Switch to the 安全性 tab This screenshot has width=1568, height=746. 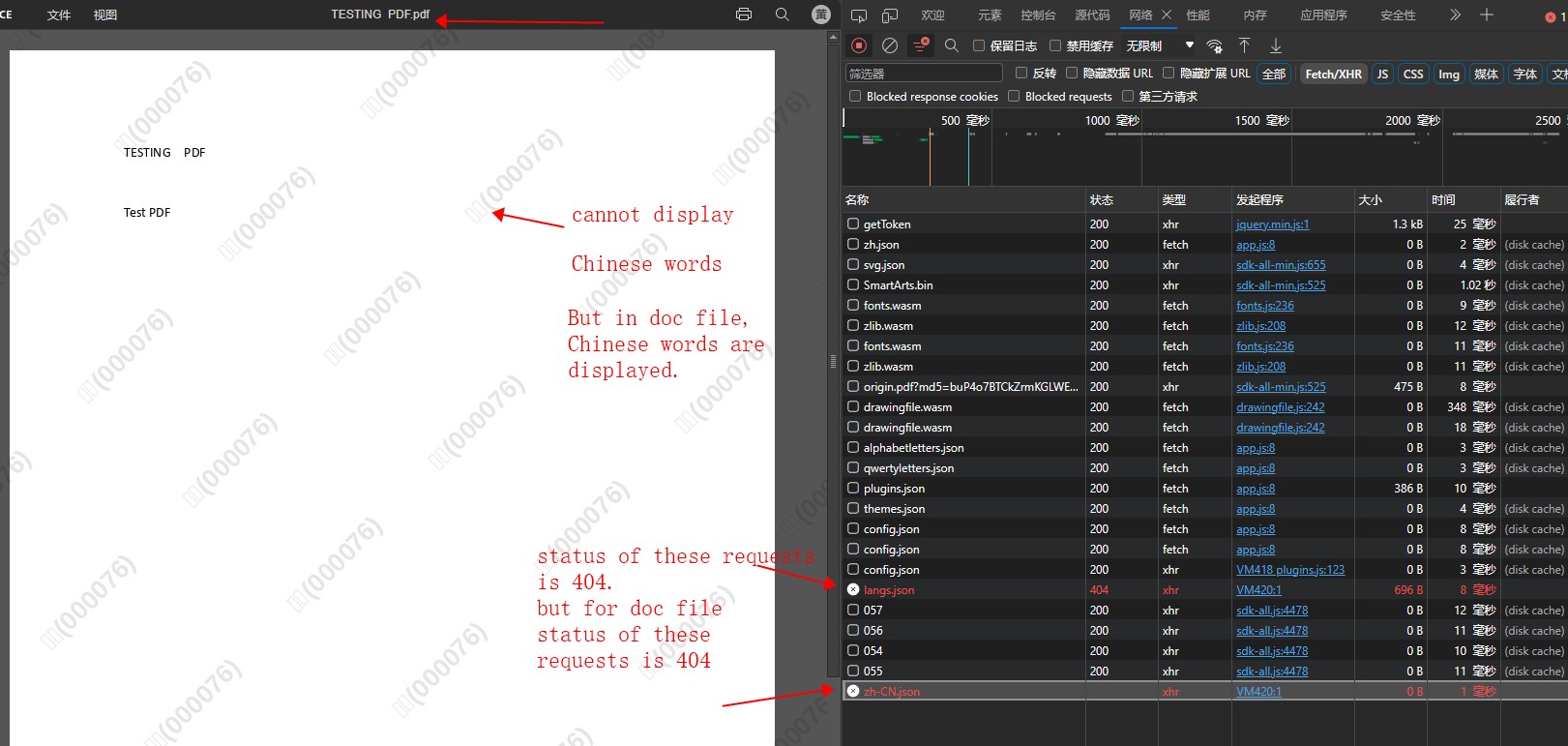1399,15
